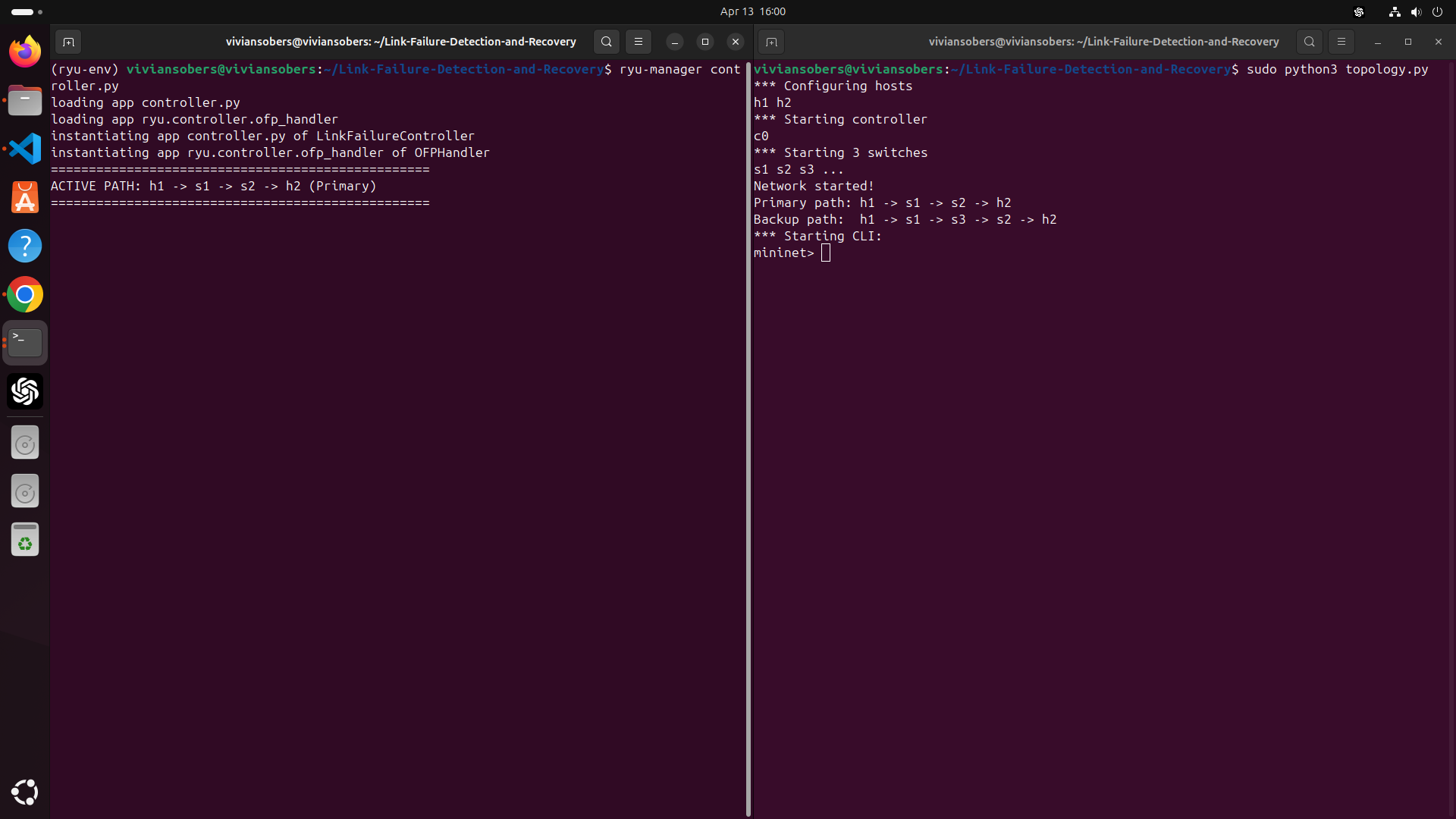Open system menu via power icon
Viewport: 1456px width, 819px height.
click(x=1437, y=11)
